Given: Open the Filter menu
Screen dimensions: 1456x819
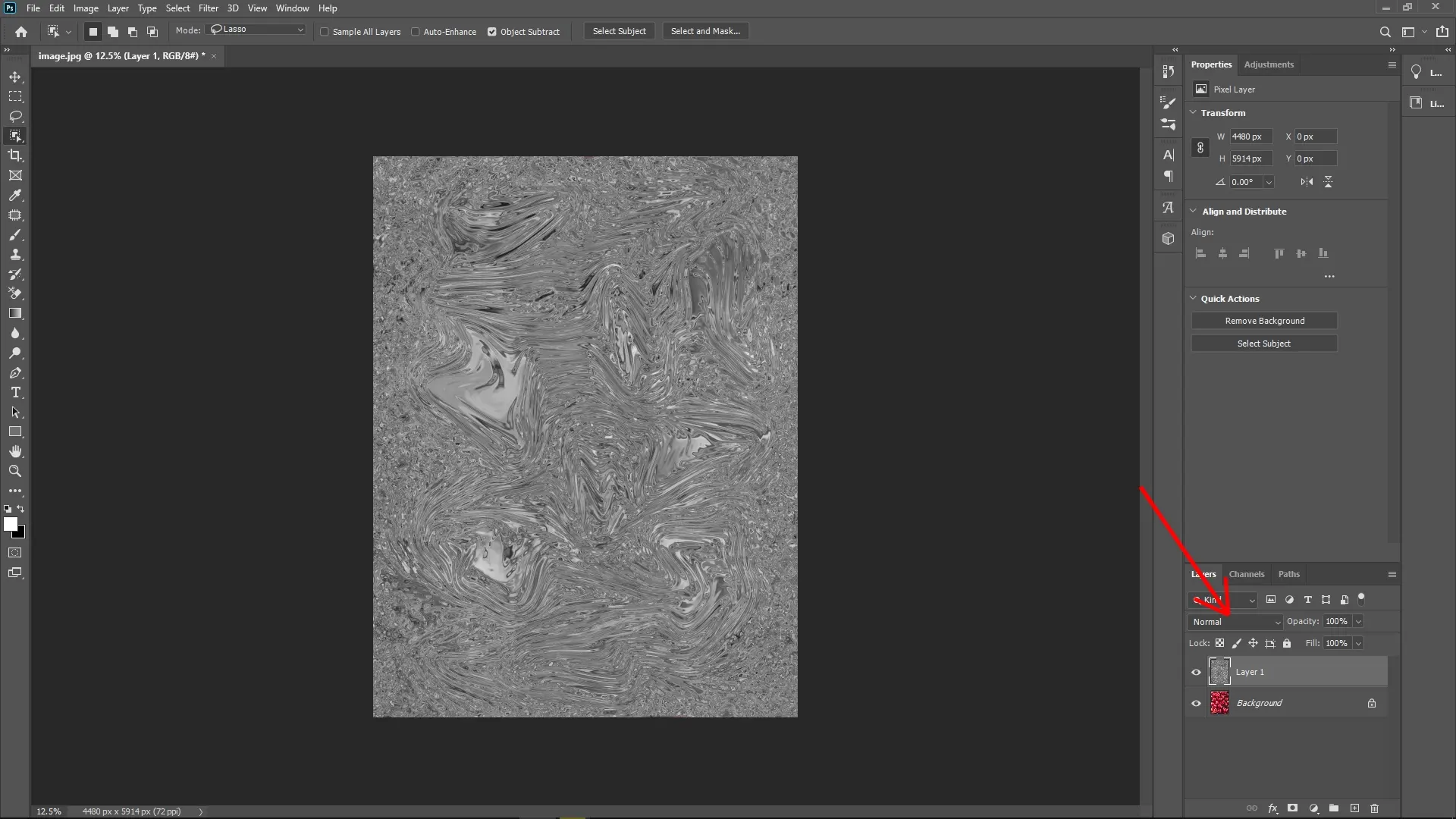Looking at the screenshot, I should (x=209, y=8).
